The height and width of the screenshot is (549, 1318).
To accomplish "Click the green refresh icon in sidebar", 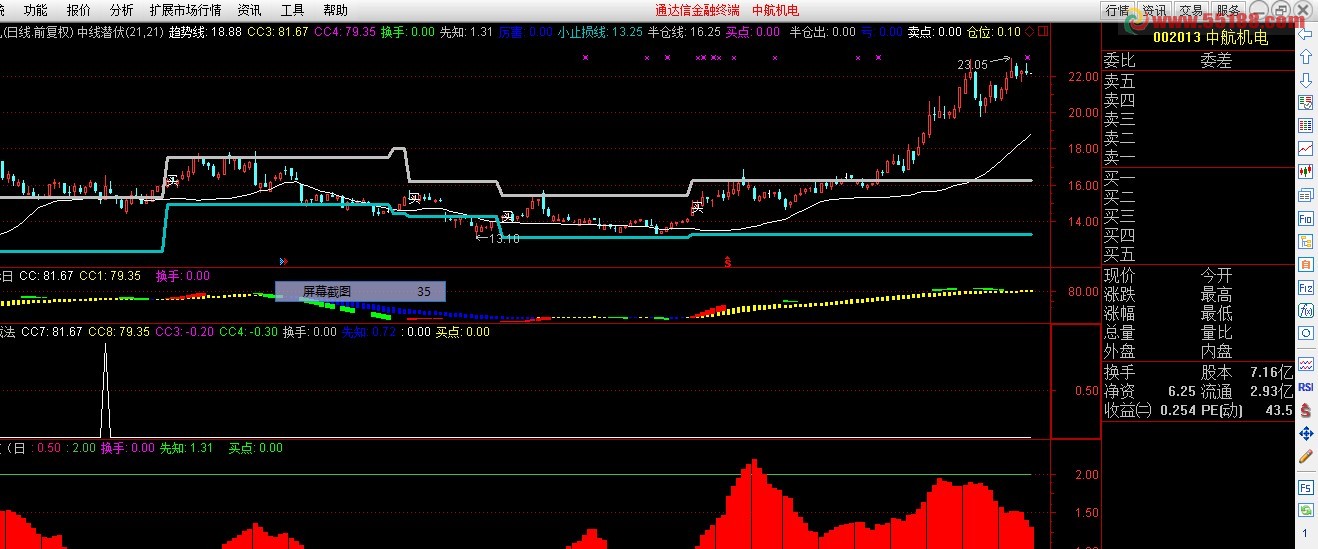I will [1305, 510].
